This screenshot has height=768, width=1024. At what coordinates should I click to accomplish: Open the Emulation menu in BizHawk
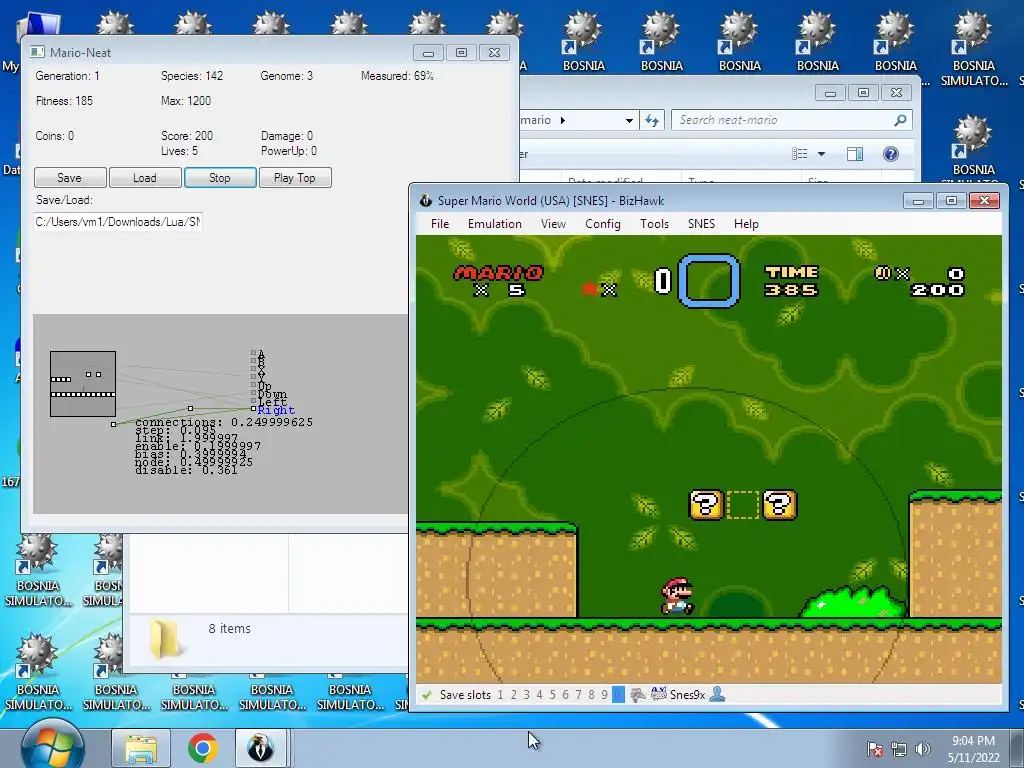pos(494,224)
